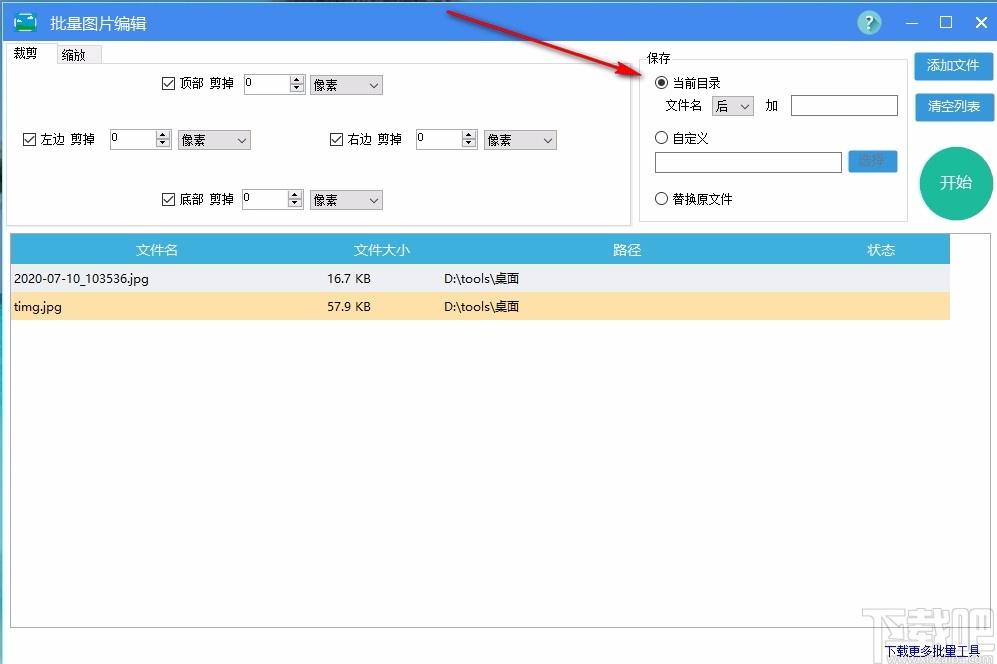The width and height of the screenshot is (997, 664).
Task: Decrease the 顶部 剪掉 value with down arrow
Action: tap(297, 88)
